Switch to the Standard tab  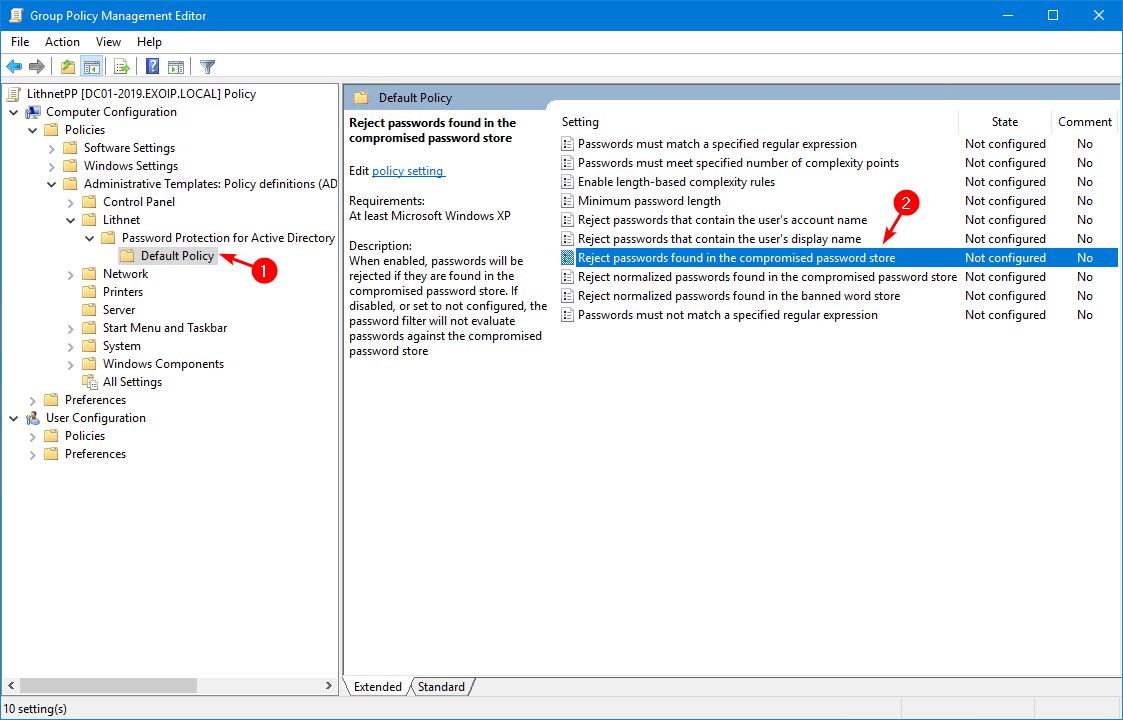(441, 686)
